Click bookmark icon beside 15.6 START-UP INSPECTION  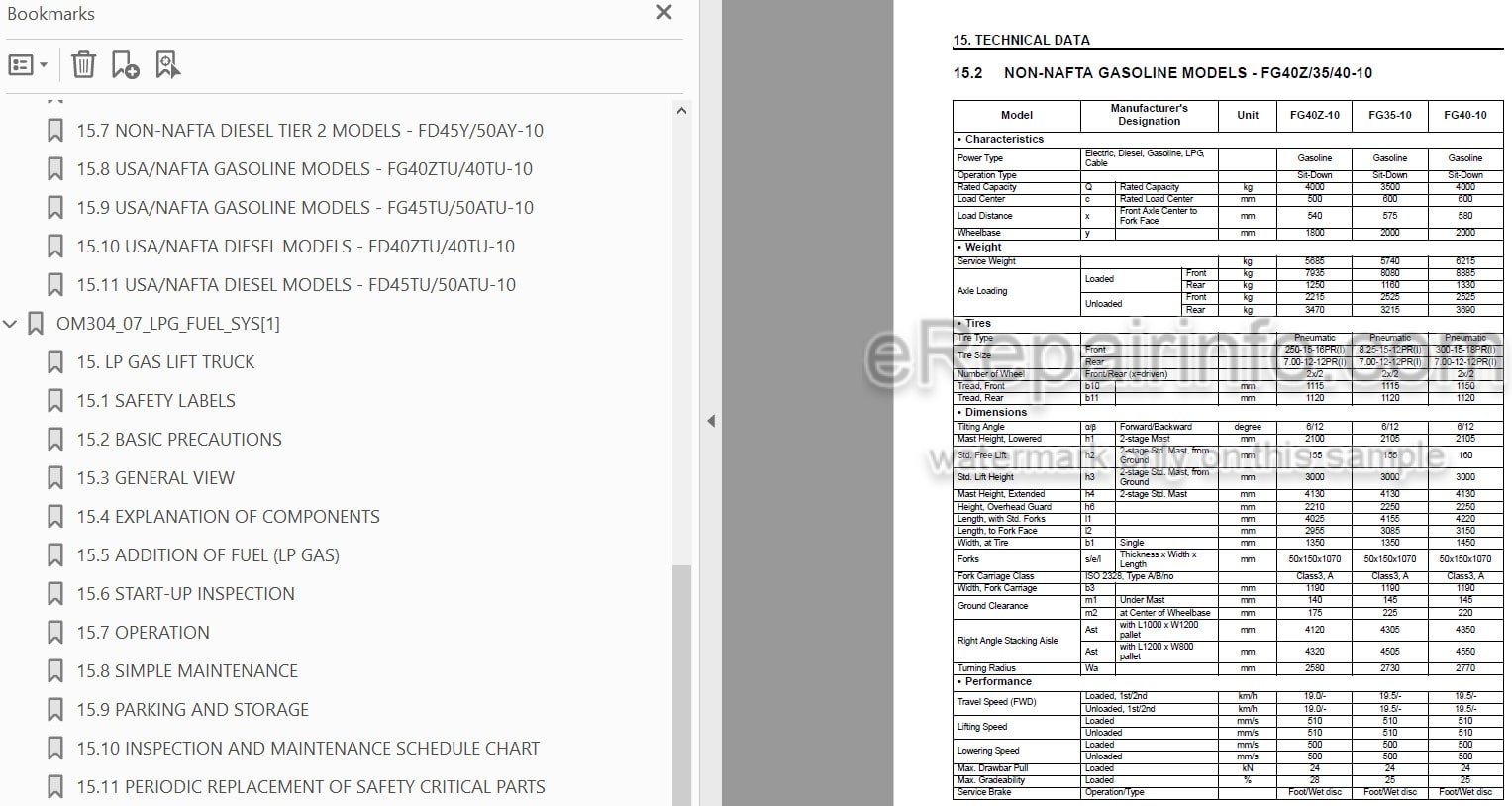point(55,594)
